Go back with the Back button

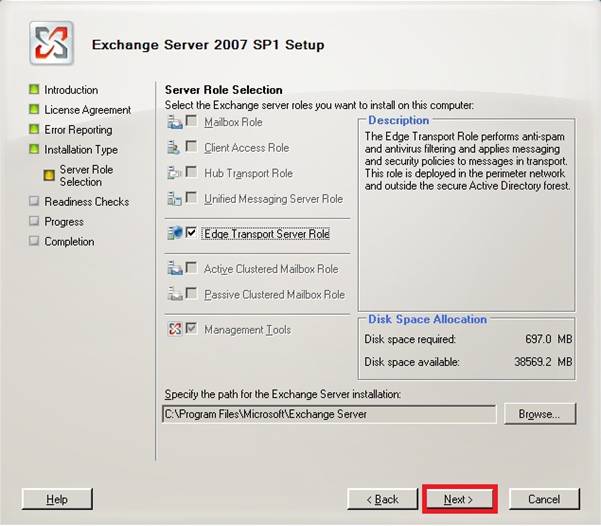click(382, 499)
